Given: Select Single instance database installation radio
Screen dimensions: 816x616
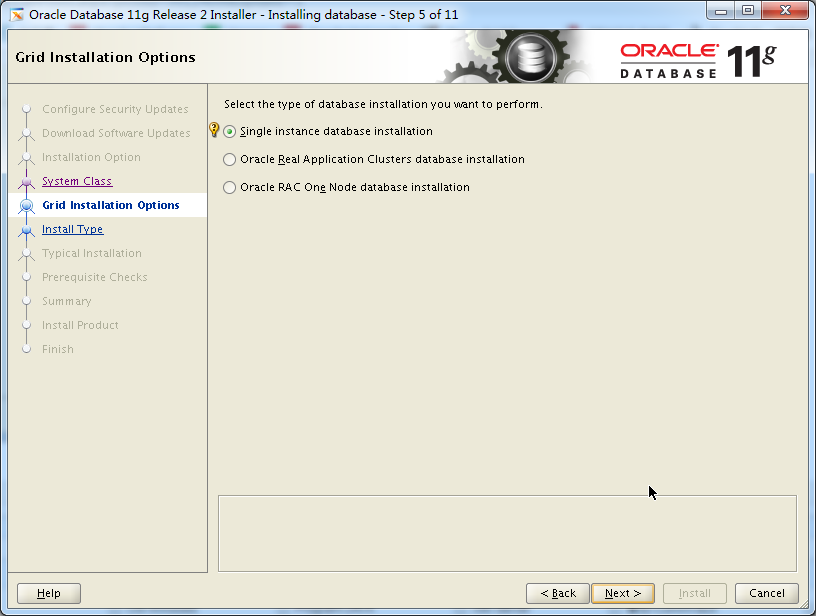Looking at the screenshot, I should click(230, 132).
